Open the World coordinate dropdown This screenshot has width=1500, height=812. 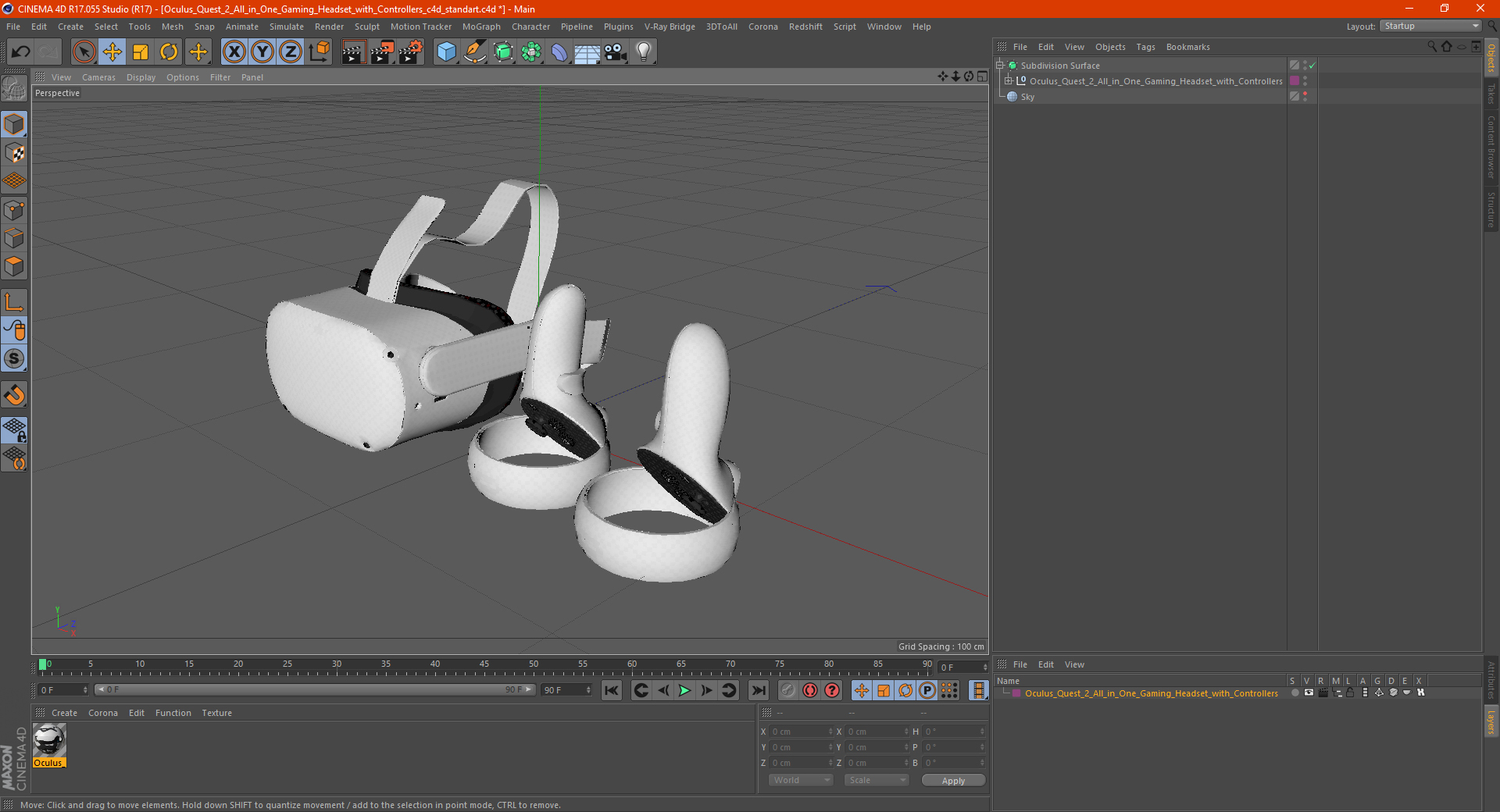(x=801, y=780)
